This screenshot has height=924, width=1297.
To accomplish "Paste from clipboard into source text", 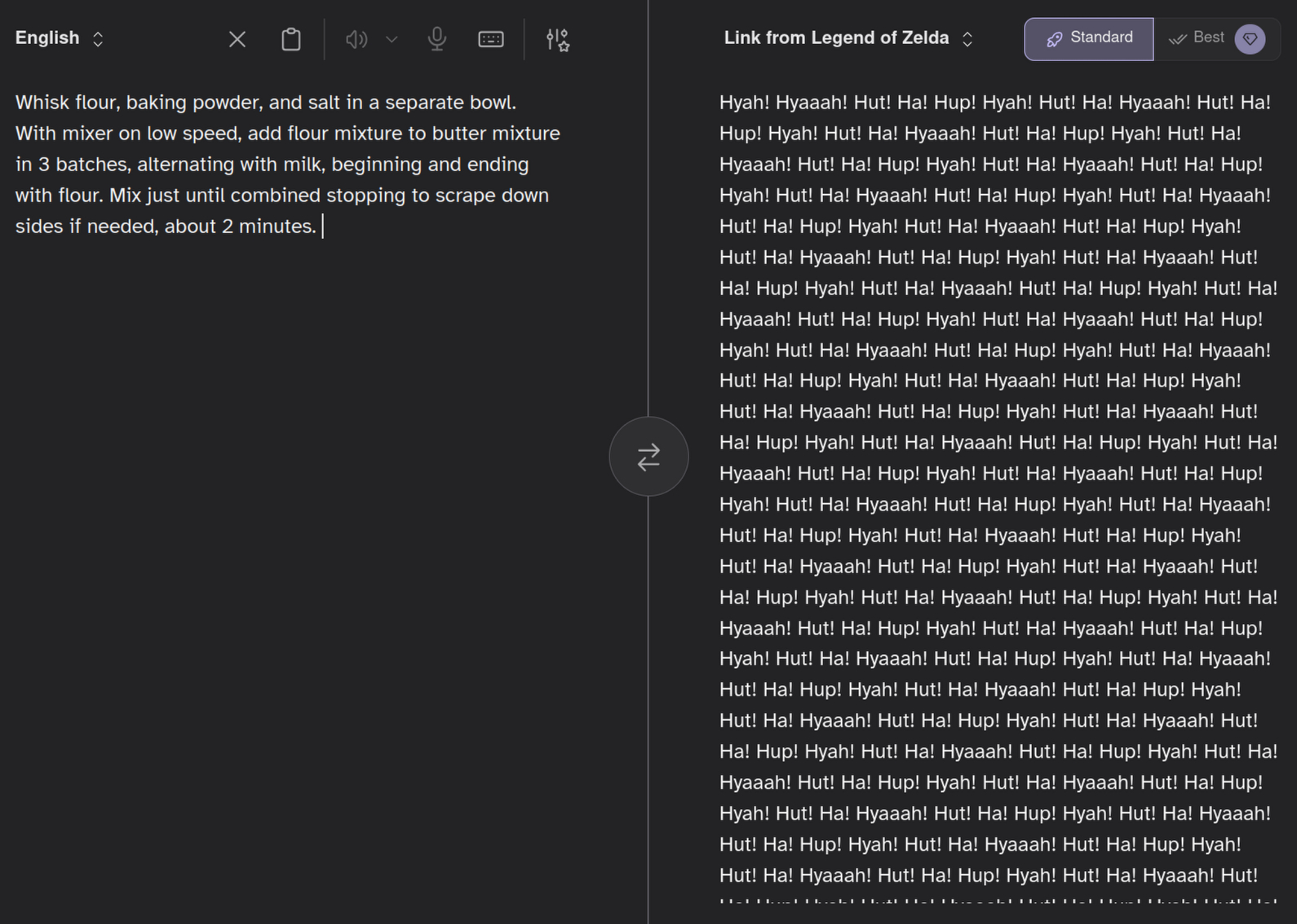I will pyautogui.click(x=291, y=39).
